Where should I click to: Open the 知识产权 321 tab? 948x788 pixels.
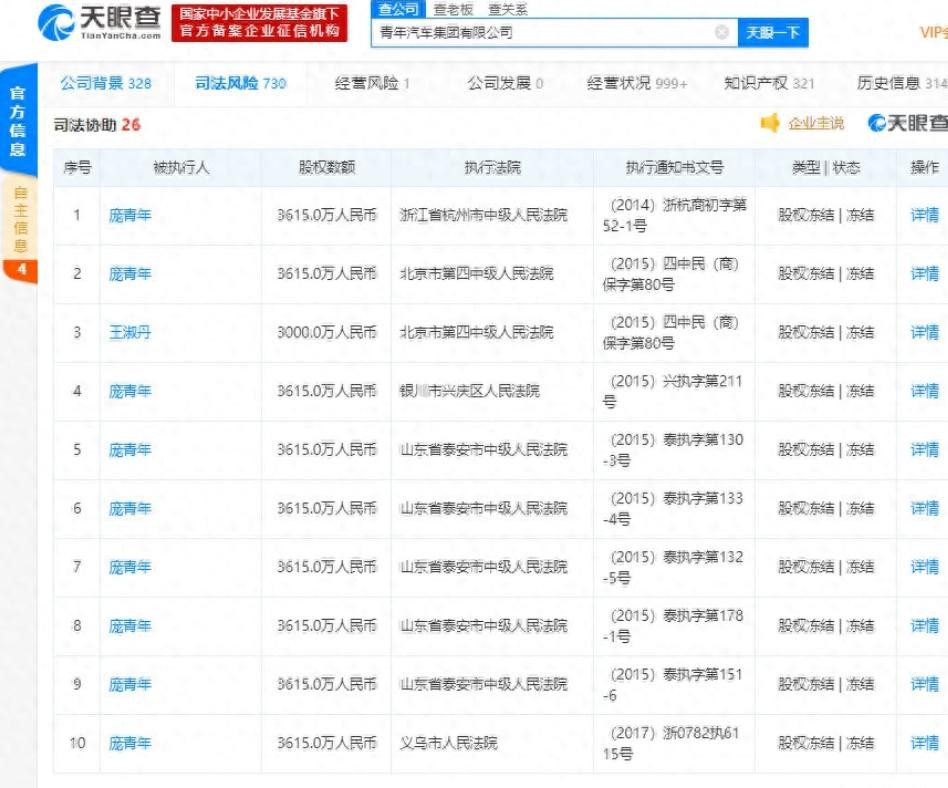tap(768, 83)
